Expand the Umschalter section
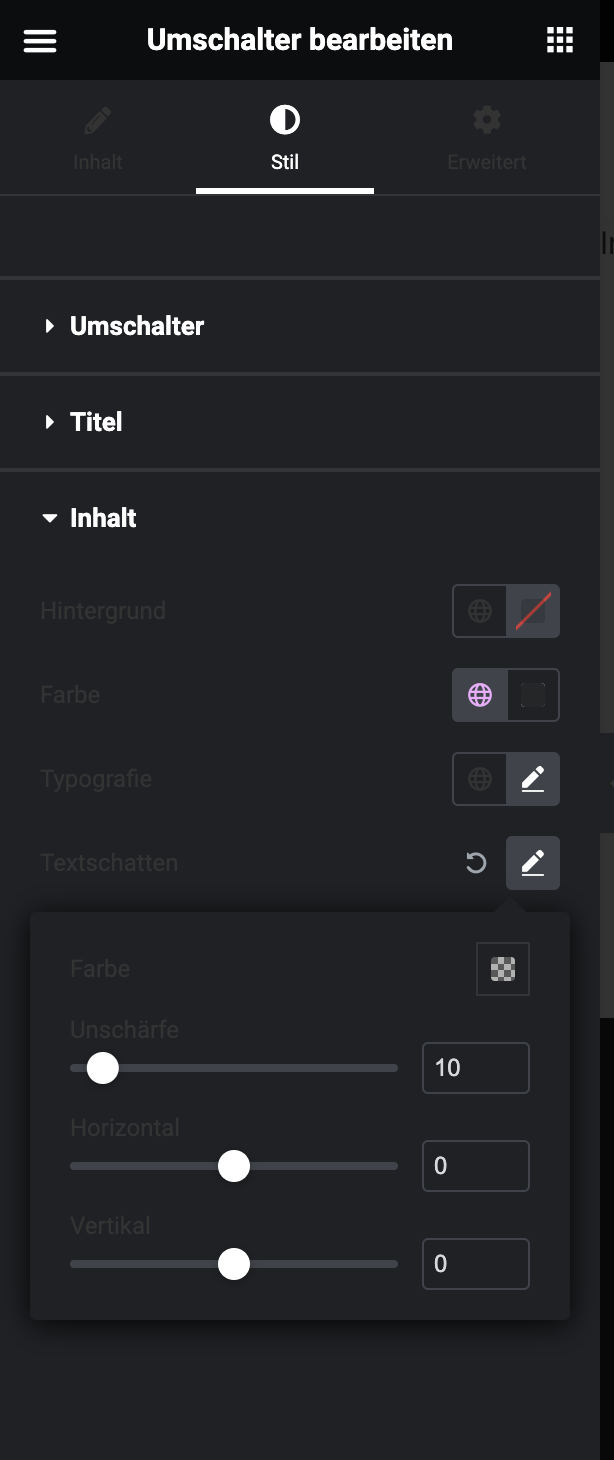The image size is (614, 1460). [x=137, y=326]
